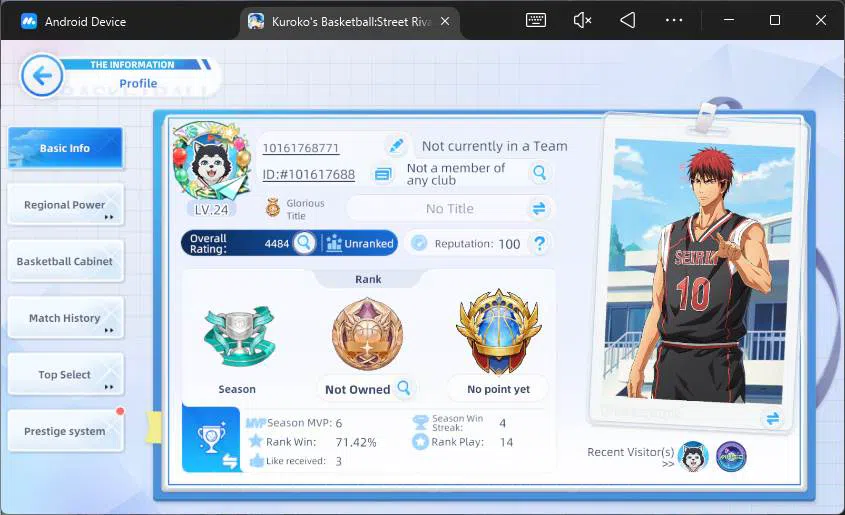Viewport: 845px width, 515px height.
Task: Copy the player ID with the card icon
Action: [x=383, y=175]
